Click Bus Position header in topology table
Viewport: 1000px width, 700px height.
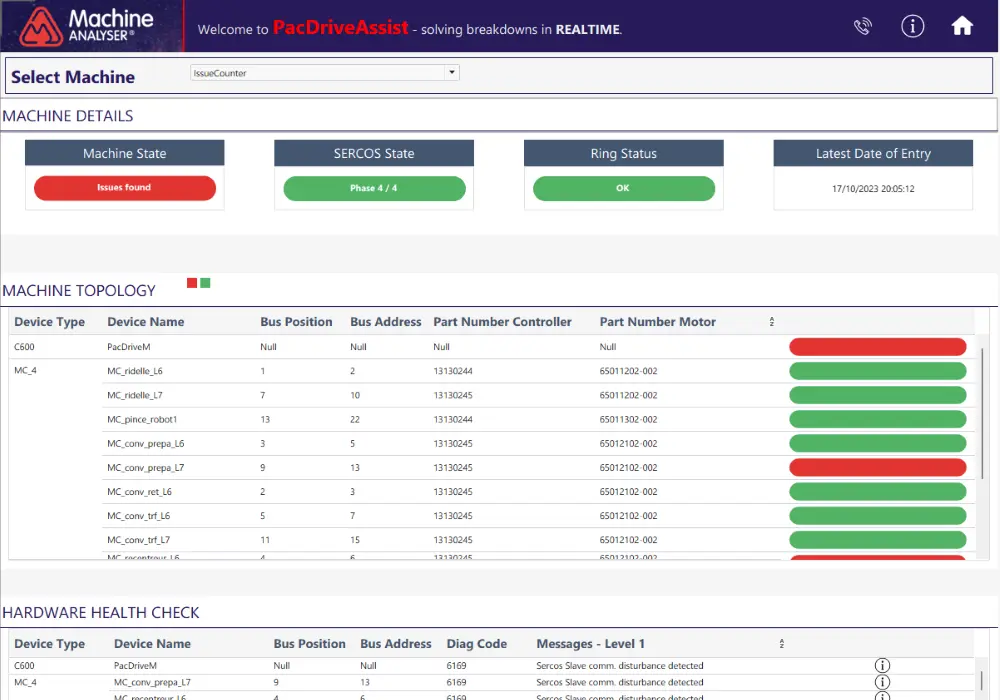(x=296, y=322)
